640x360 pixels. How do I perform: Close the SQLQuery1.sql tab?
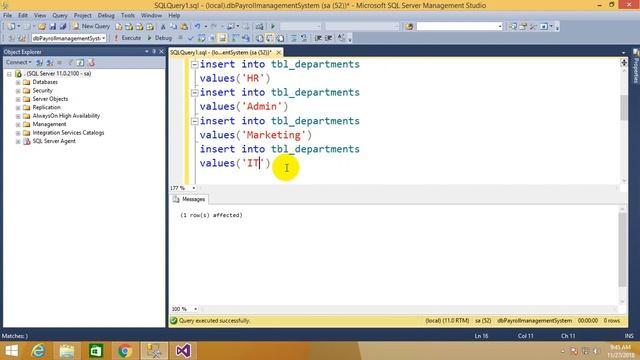pos(278,53)
